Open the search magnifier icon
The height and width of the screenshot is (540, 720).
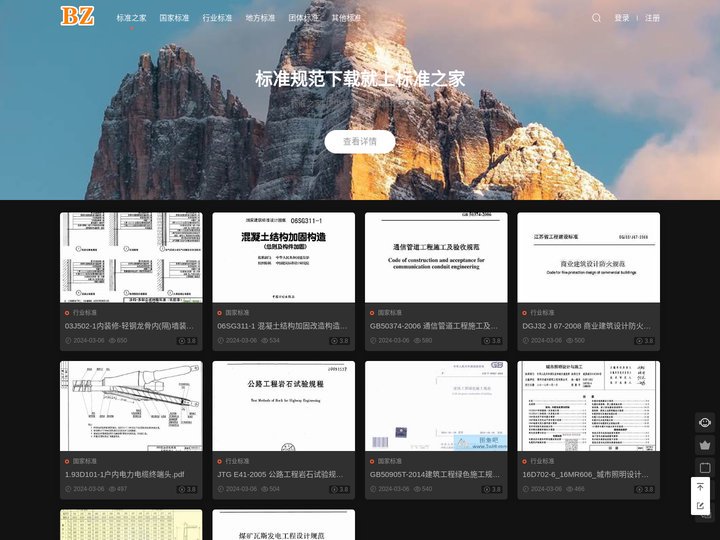click(596, 18)
